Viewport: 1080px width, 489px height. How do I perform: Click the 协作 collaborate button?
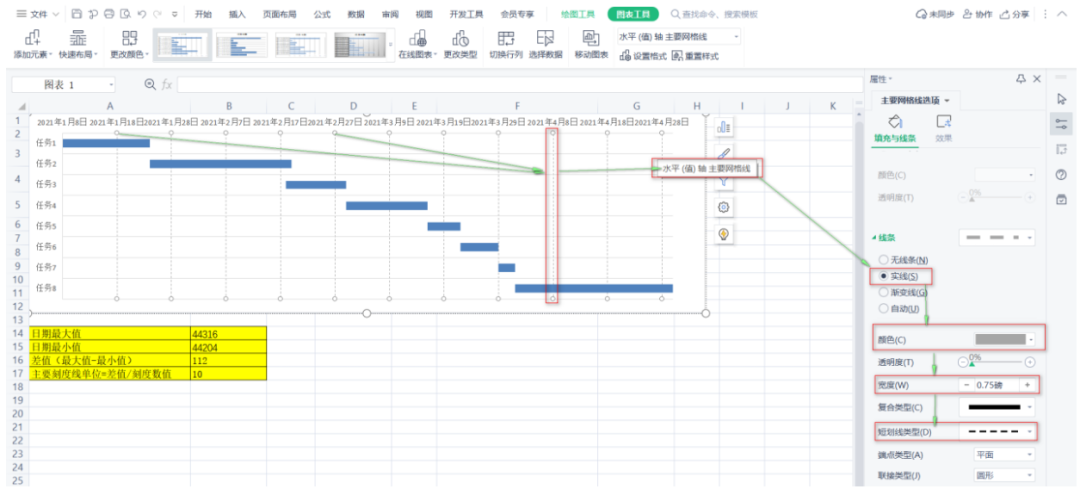click(978, 14)
